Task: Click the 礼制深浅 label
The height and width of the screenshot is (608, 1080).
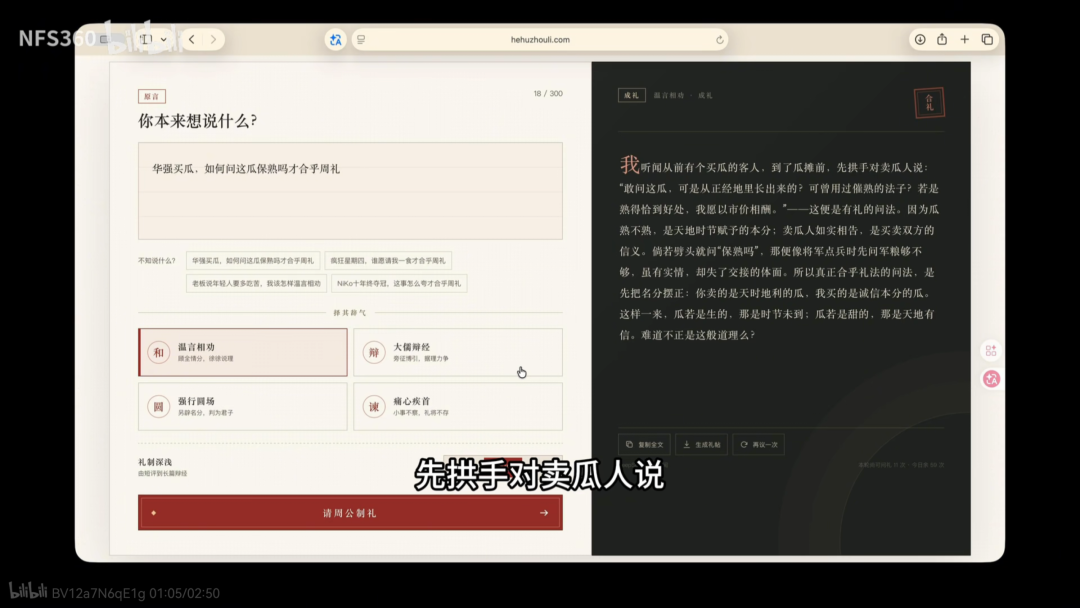Action: [155, 462]
